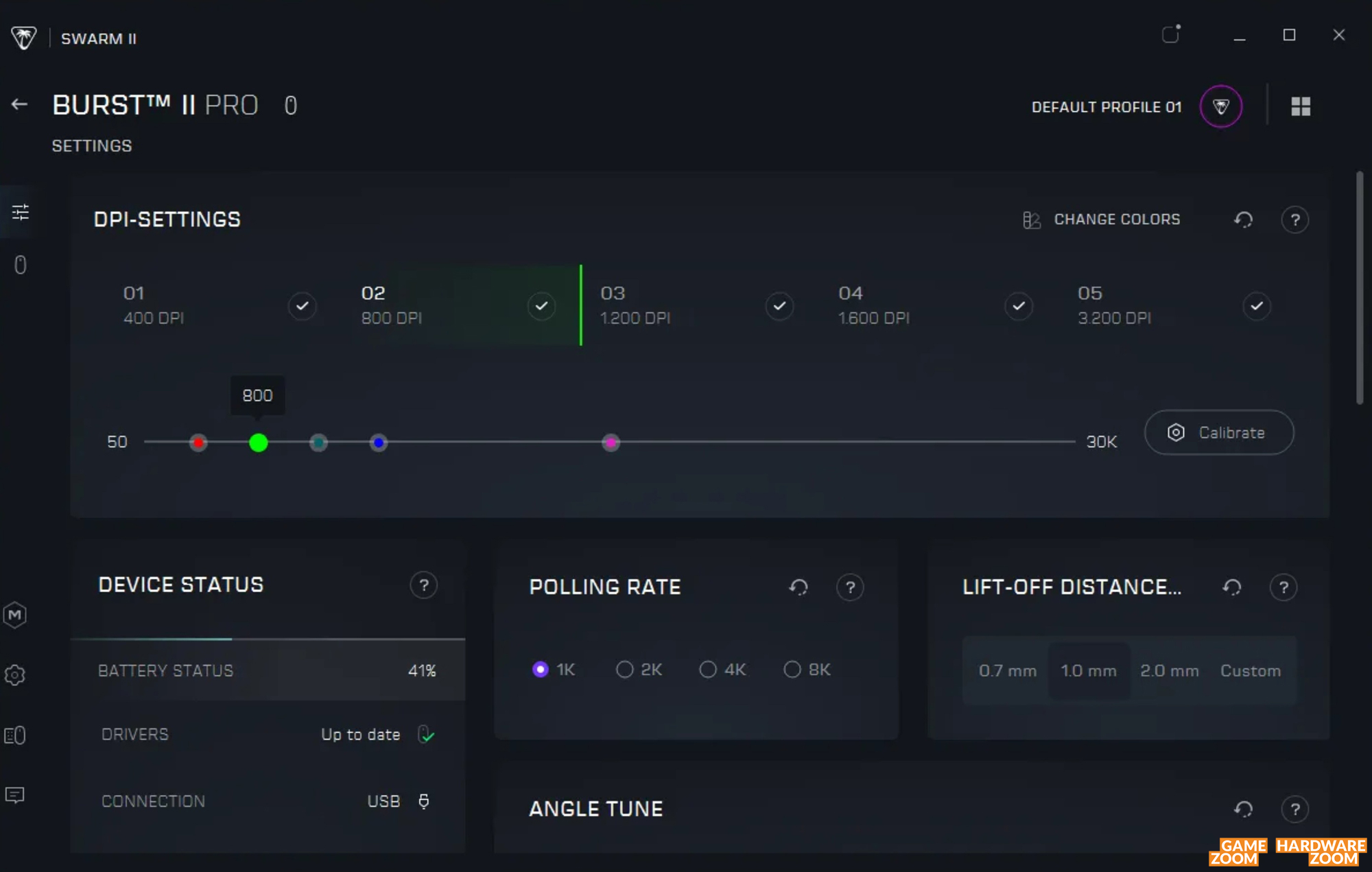This screenshot has height=872, width=1372.
Task: Open the grid view icon near profile
Action: coord(1301,106)
